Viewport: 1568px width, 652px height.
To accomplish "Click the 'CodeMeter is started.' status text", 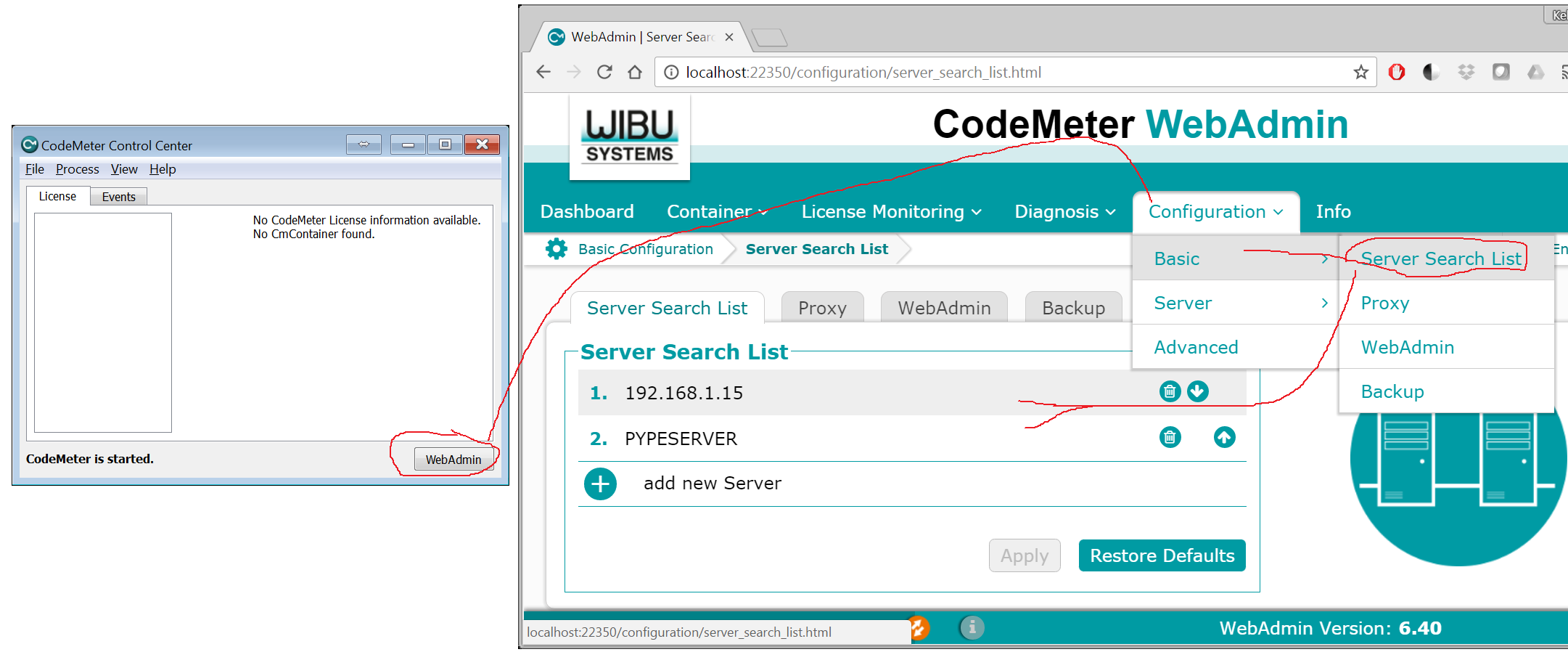I will point(90,459).
